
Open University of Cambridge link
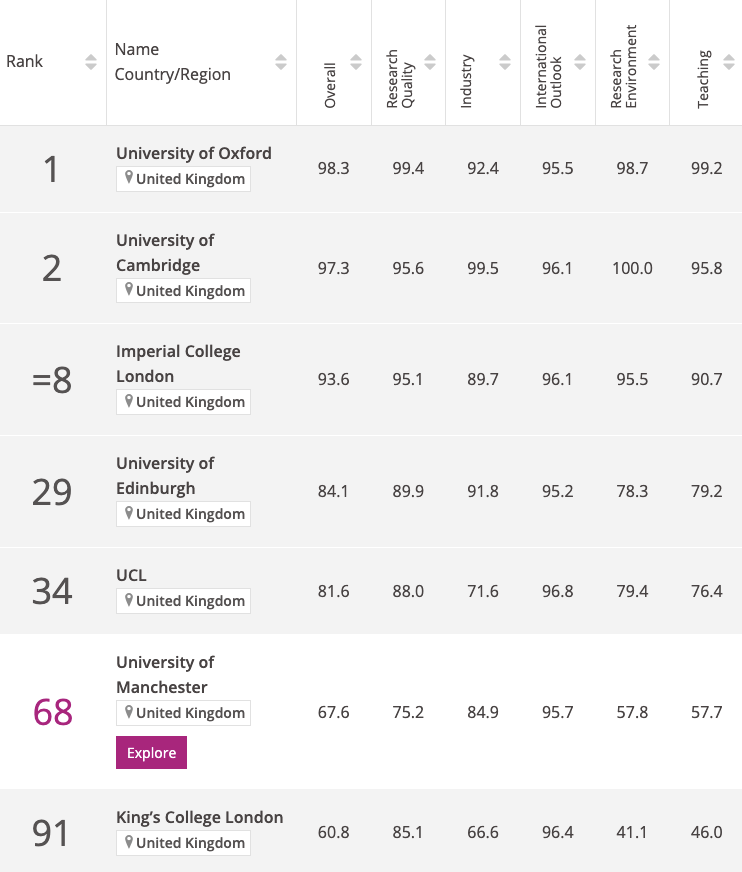click(x=165, y=252)
